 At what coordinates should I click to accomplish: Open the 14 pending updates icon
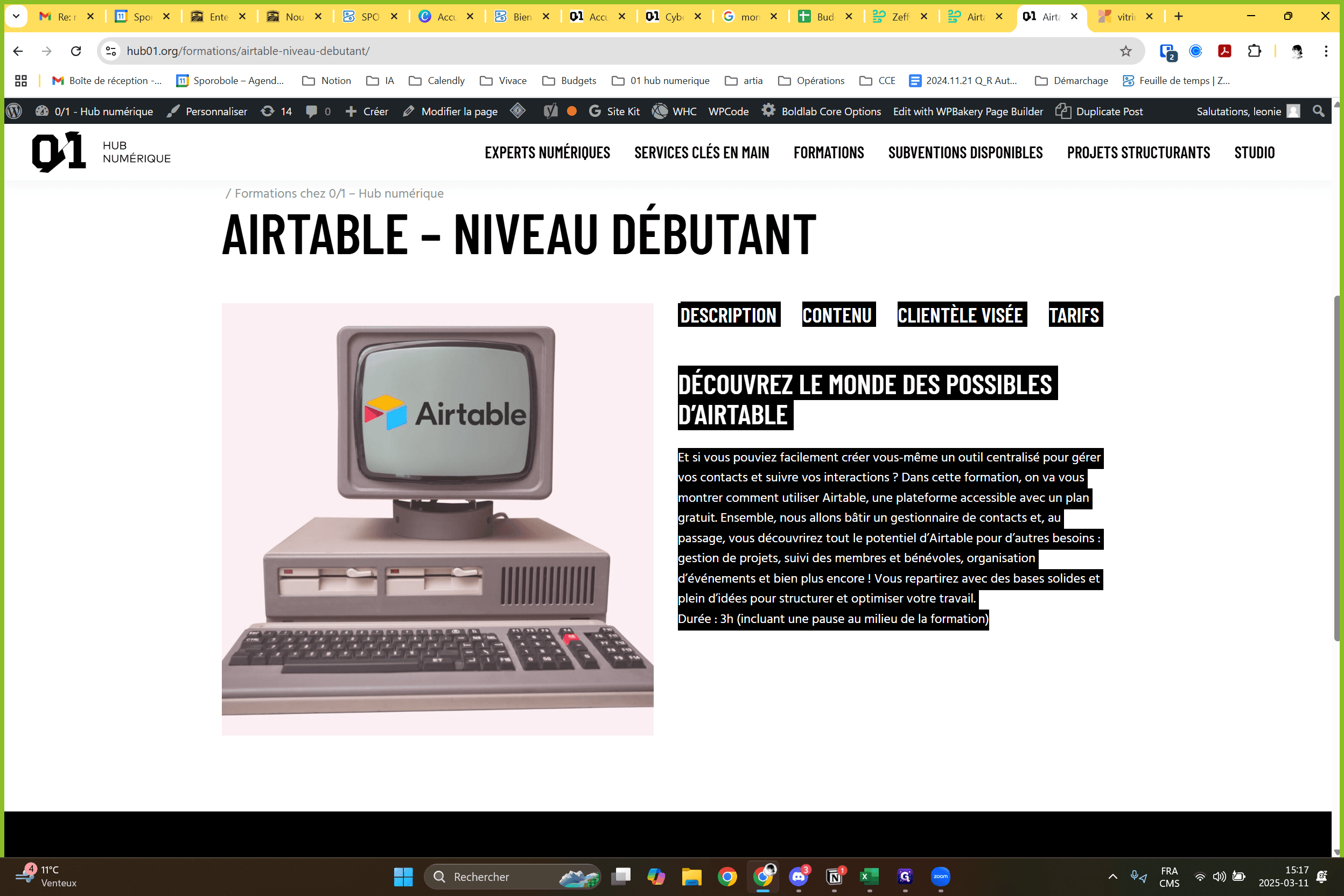(x=276, y=111)
